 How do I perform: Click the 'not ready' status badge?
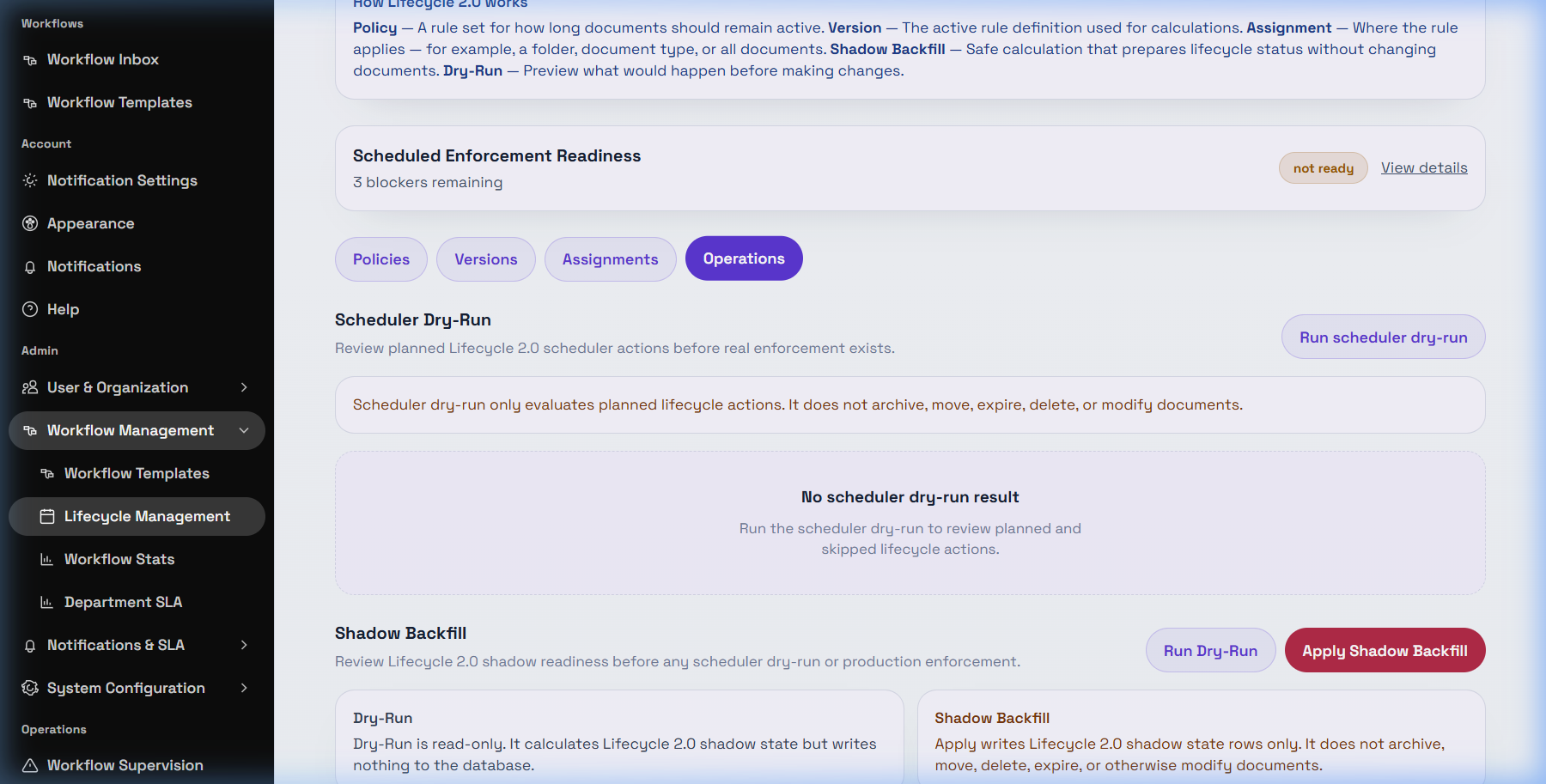pyautogui.click(x=1324, y=168)
